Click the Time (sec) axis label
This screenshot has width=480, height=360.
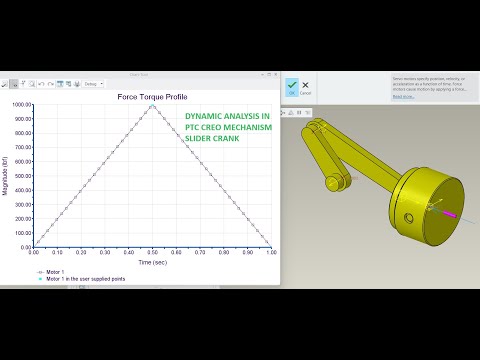pyautogui.click(x=153, y=262)
